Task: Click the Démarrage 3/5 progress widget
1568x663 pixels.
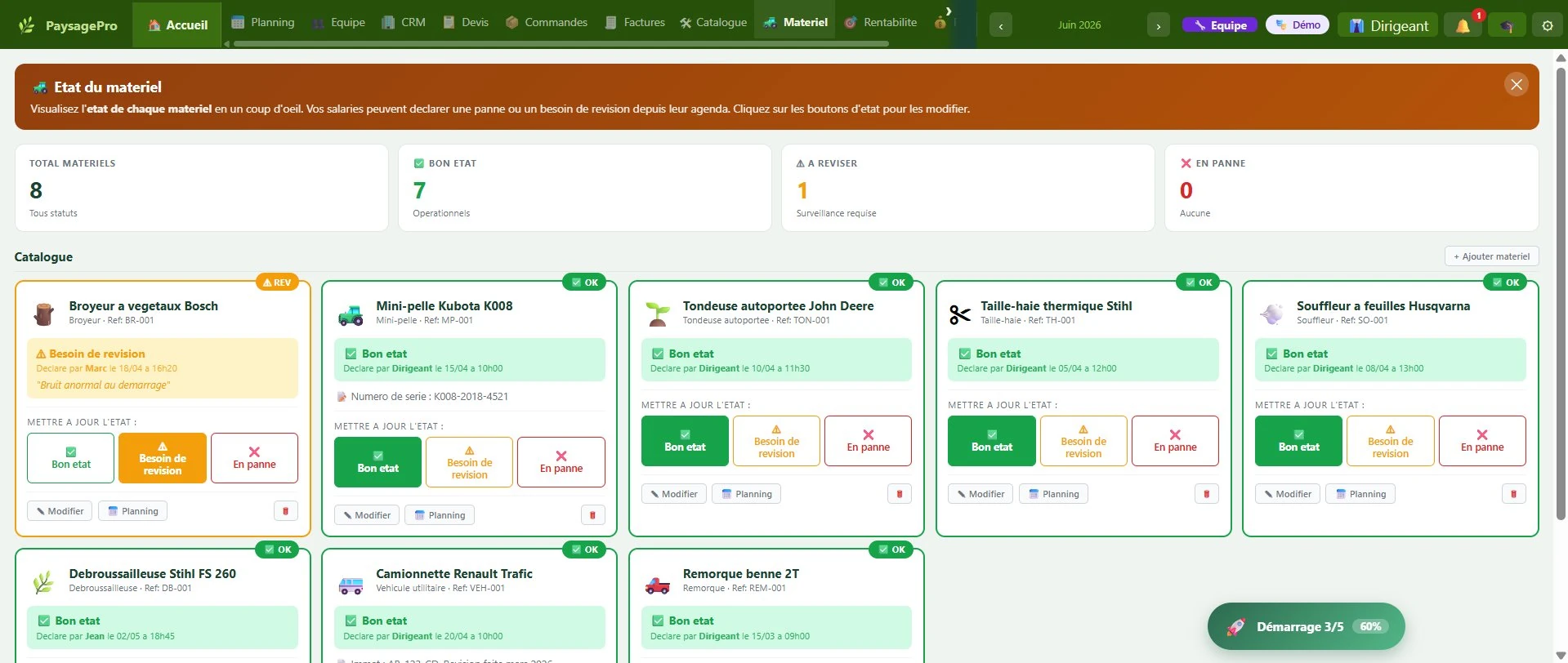Action: 1306,627
